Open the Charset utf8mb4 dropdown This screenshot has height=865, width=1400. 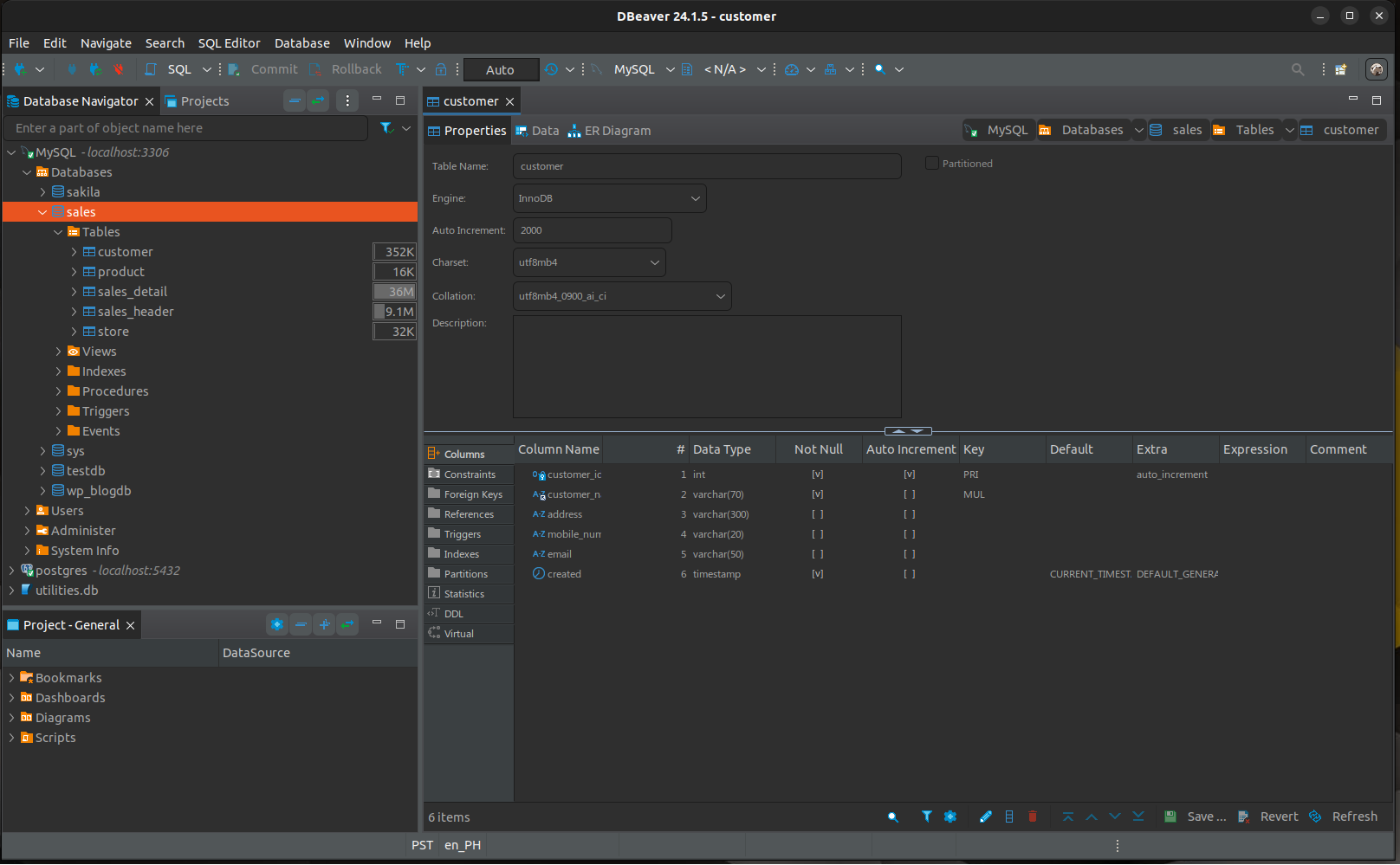pos(589,262)
